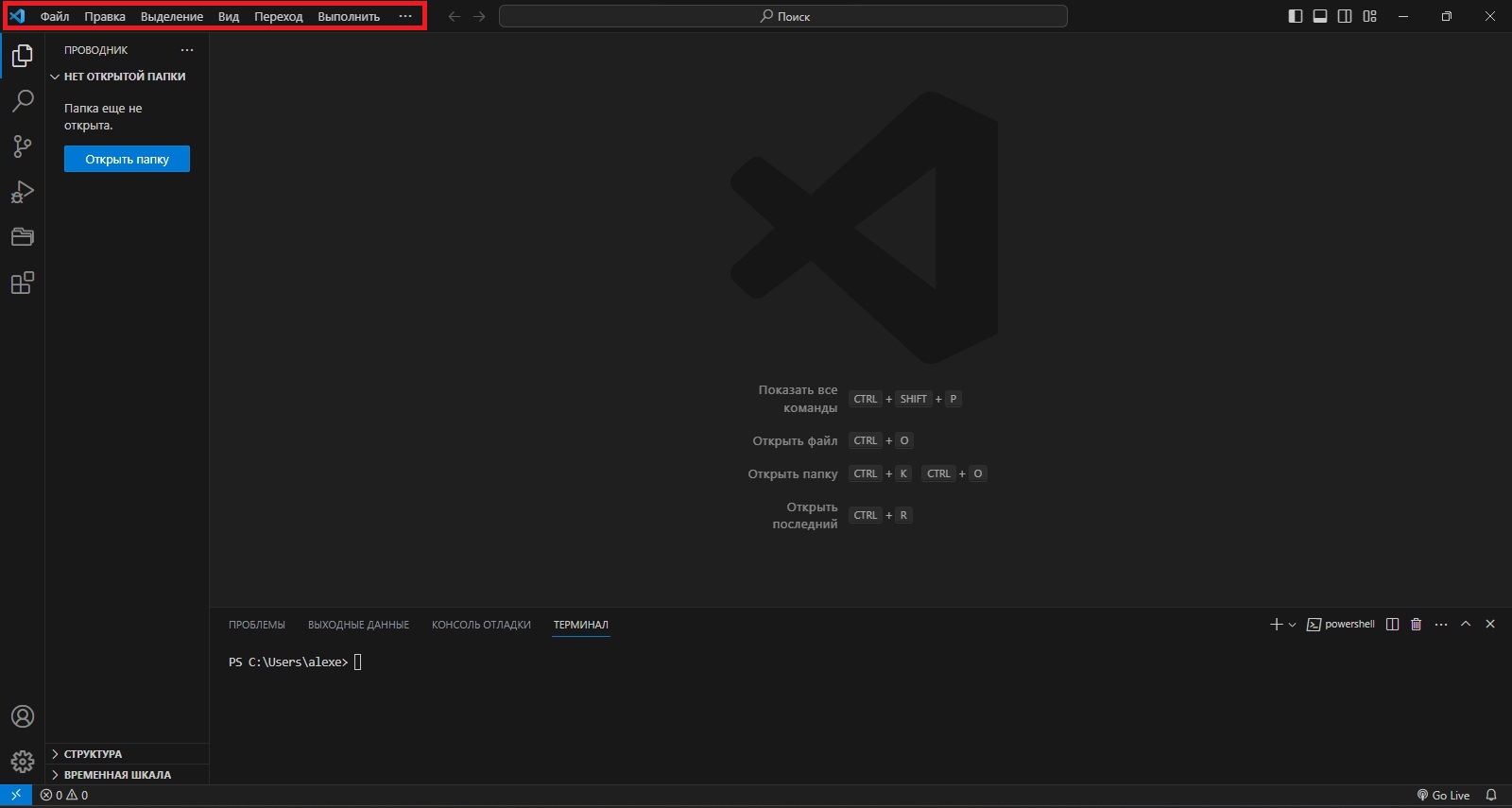Screen dimensions: 1512x808
Task: Click the Открыть последний label
Action: 805,515
